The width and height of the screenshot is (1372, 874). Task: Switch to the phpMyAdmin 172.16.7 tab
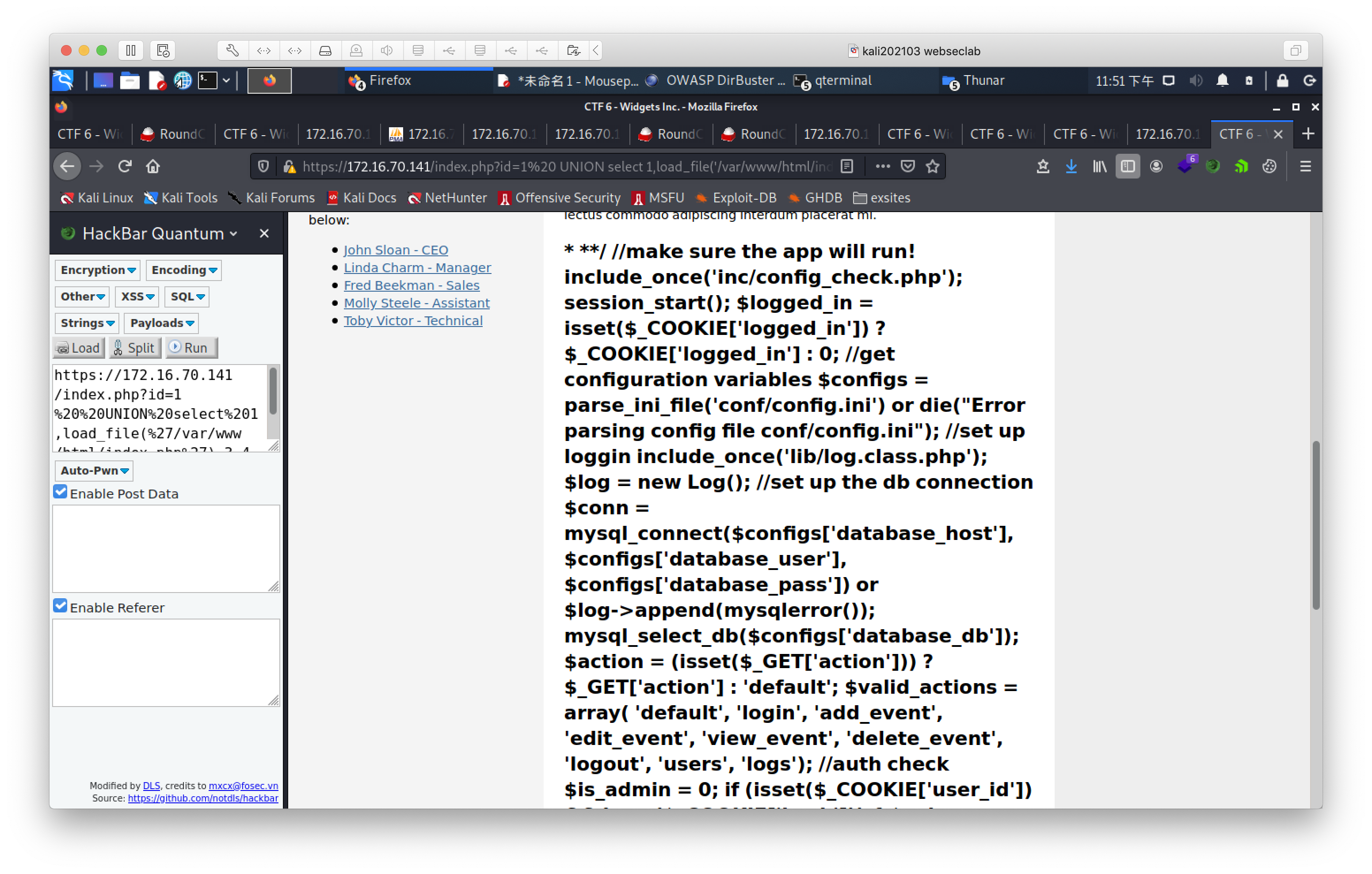tap(422, 134)
